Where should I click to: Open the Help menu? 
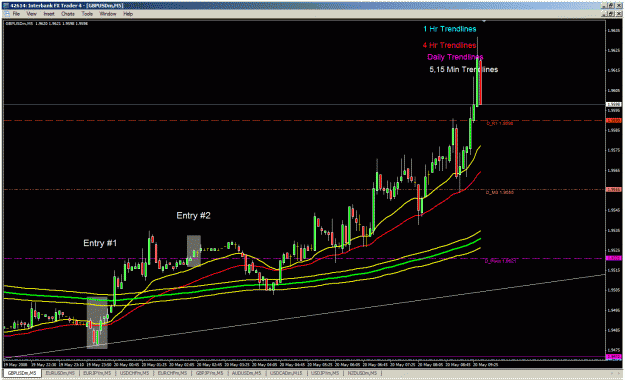(128, 14)
